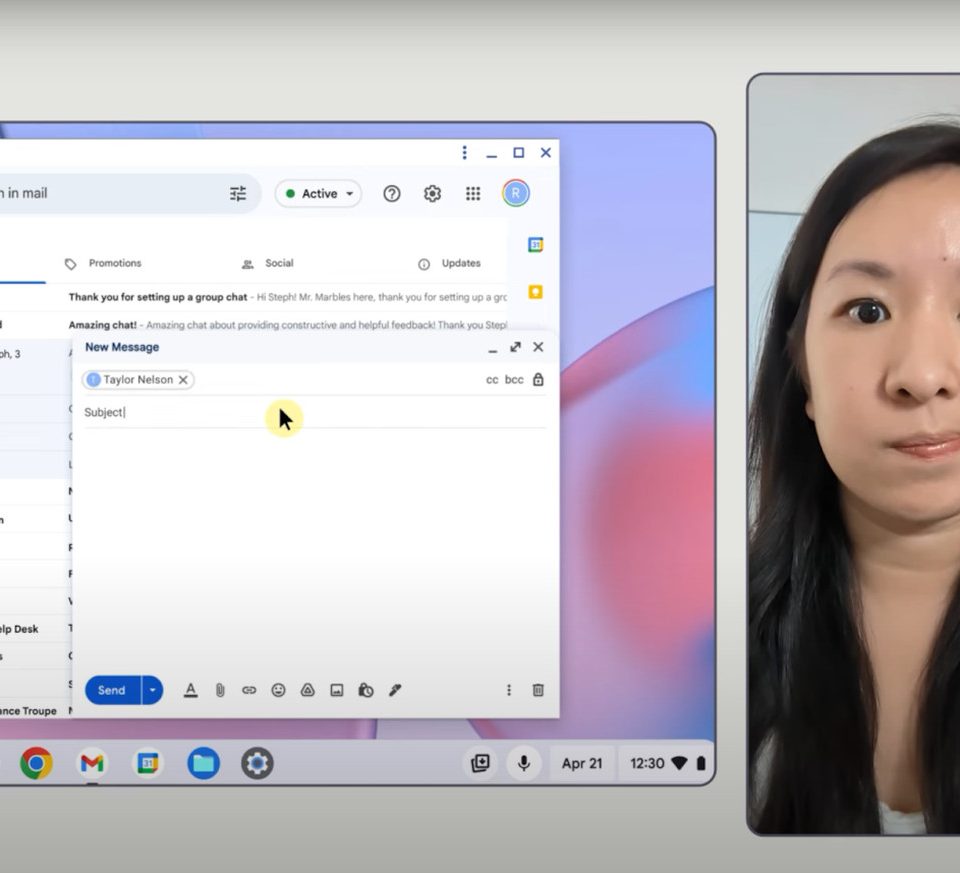The height and width of the screenshot is (873, 960).
Task: Open more send options arrow
Action: tap(152, 690)
